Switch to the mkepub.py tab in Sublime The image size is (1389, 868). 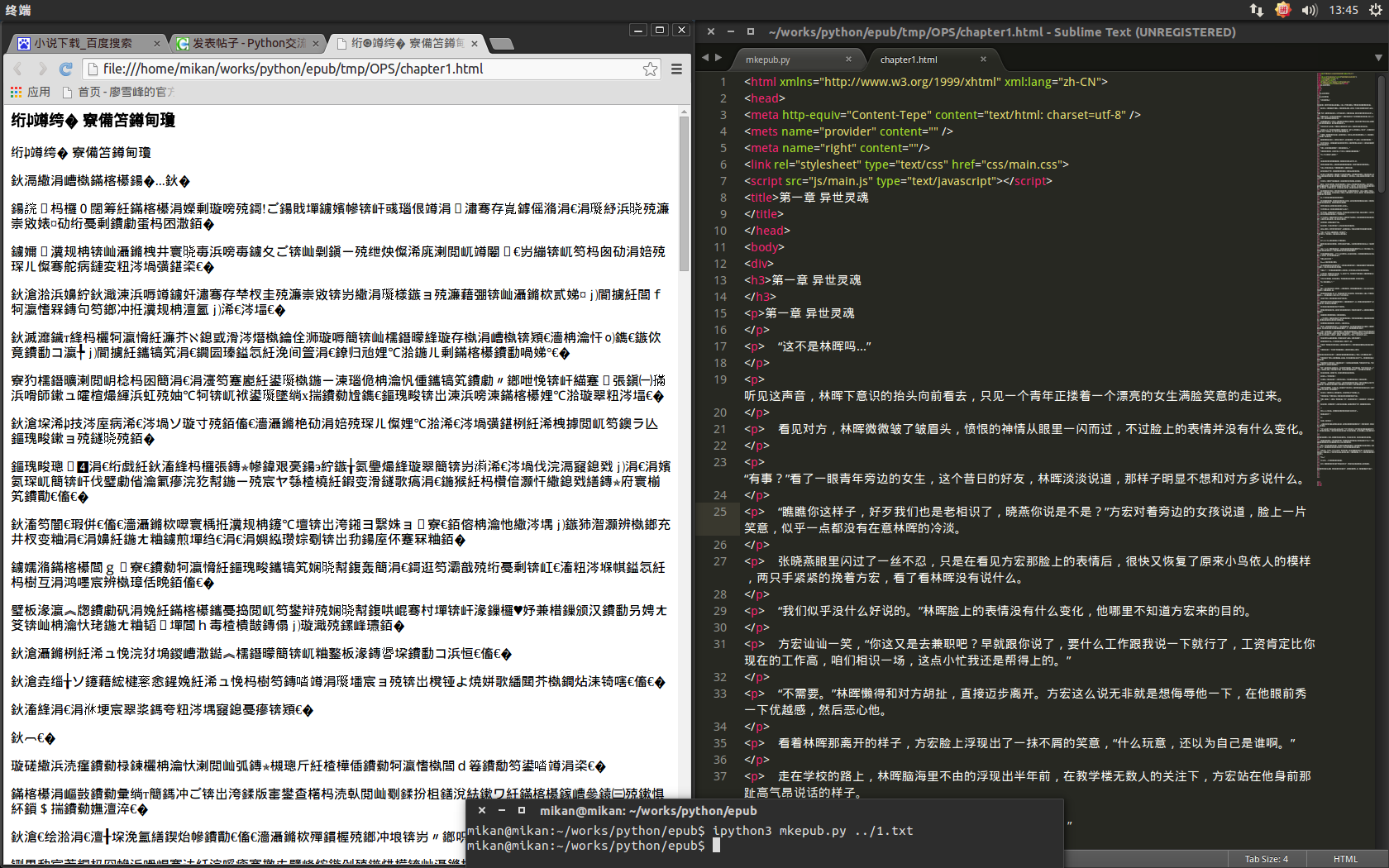tap(768, 60)
